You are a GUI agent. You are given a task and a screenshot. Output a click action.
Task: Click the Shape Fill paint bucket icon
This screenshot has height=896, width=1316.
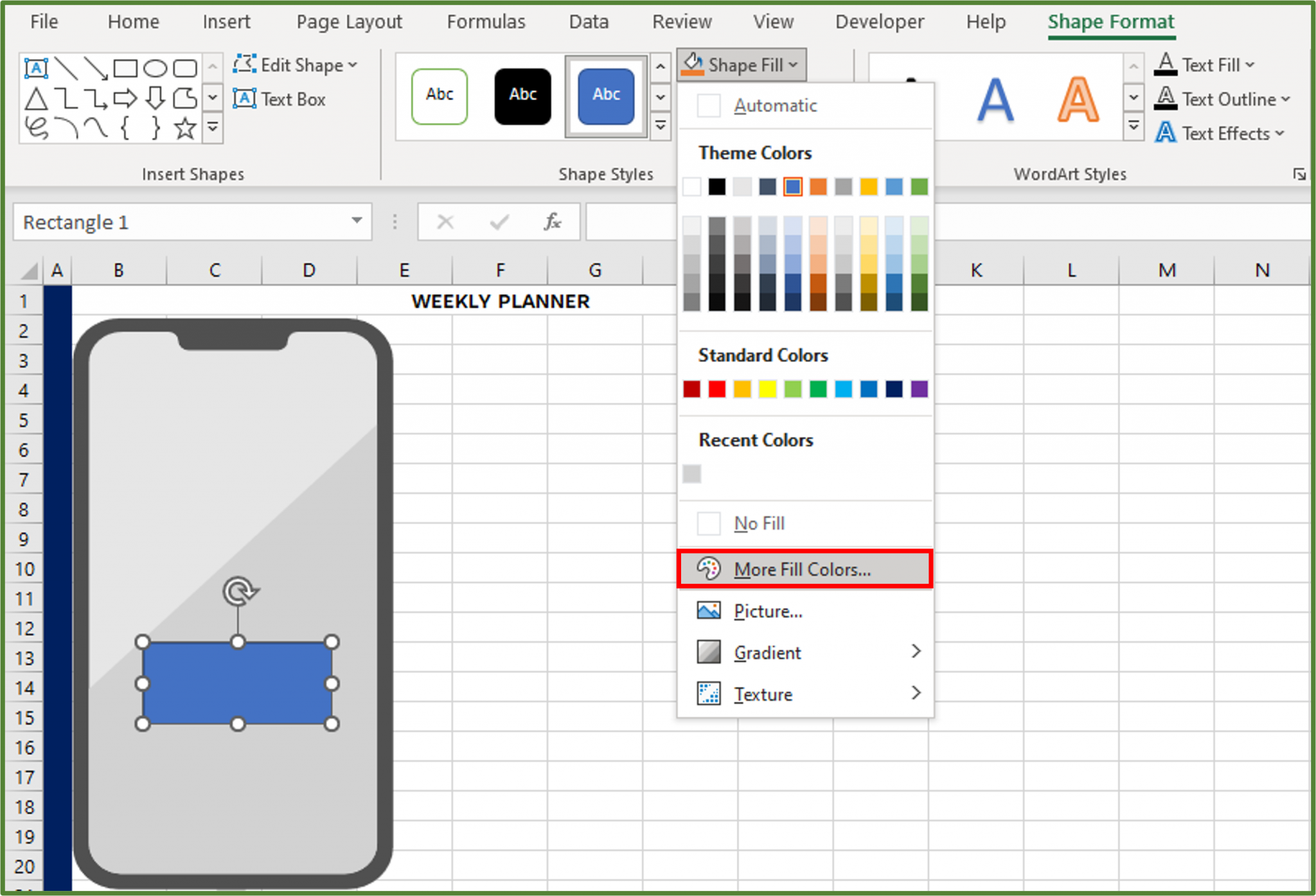[x=693, y=63]
